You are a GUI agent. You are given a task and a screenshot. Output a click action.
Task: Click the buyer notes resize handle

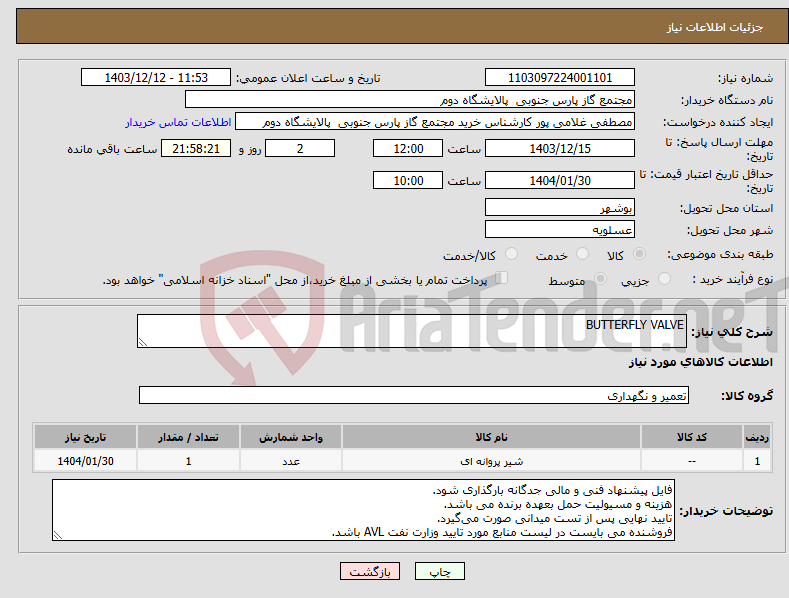point(58,536)
